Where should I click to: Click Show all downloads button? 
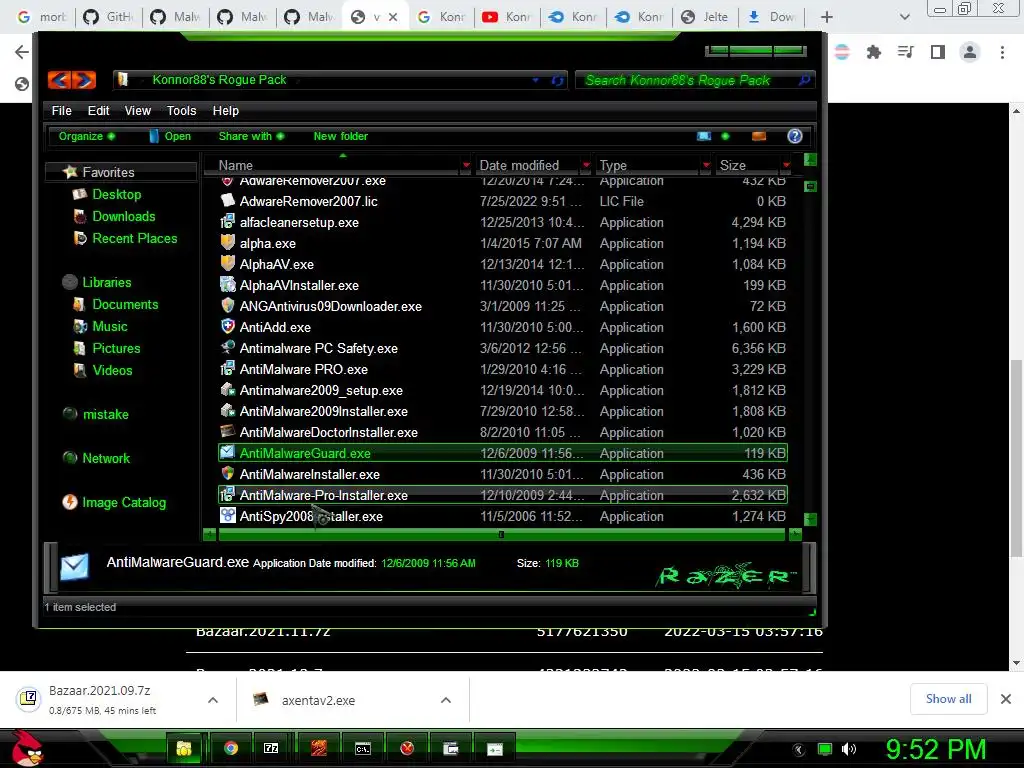coord(948,699)
